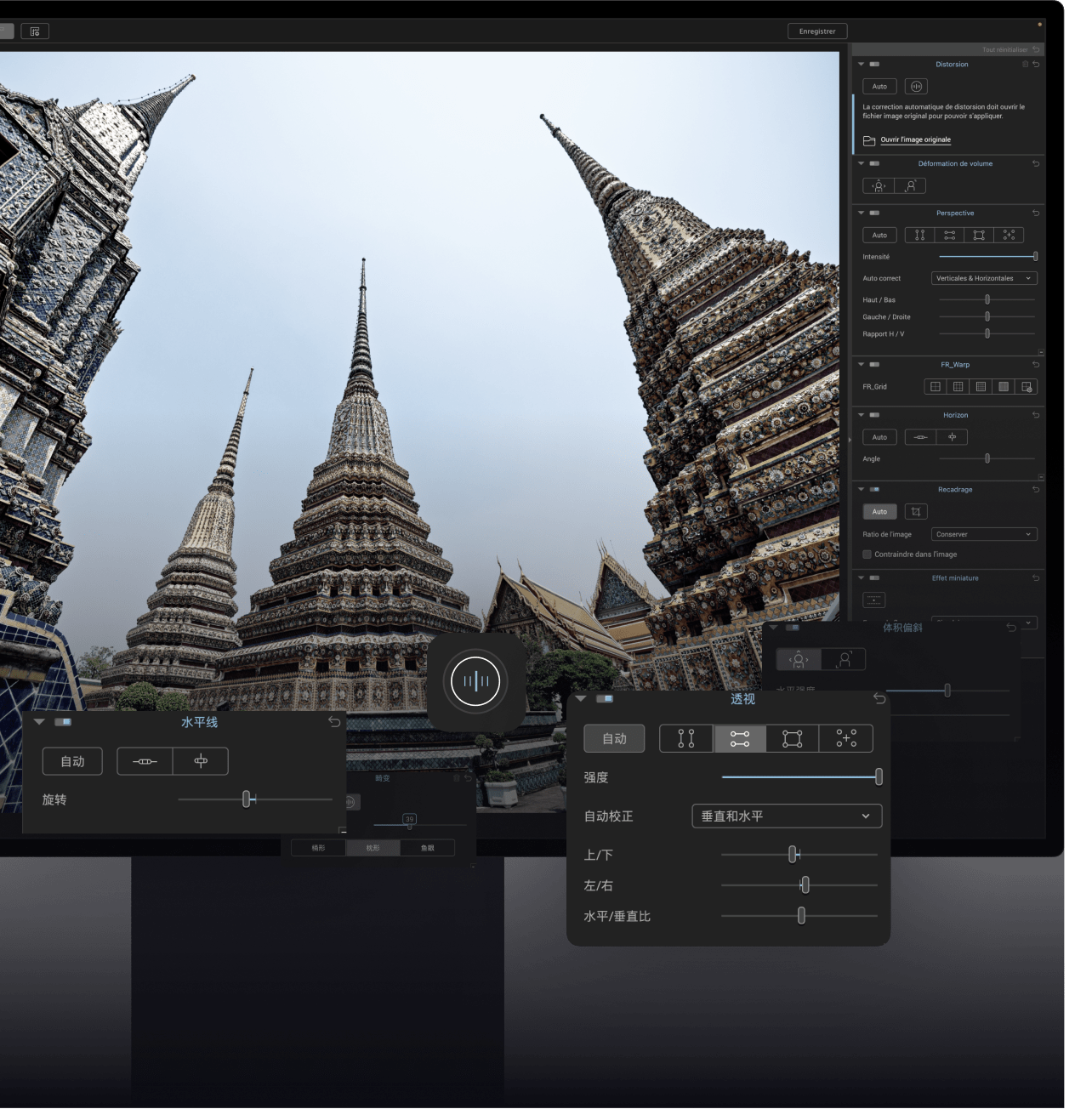Select vertical line tool in 水平线 panel

tap(201, 761)
